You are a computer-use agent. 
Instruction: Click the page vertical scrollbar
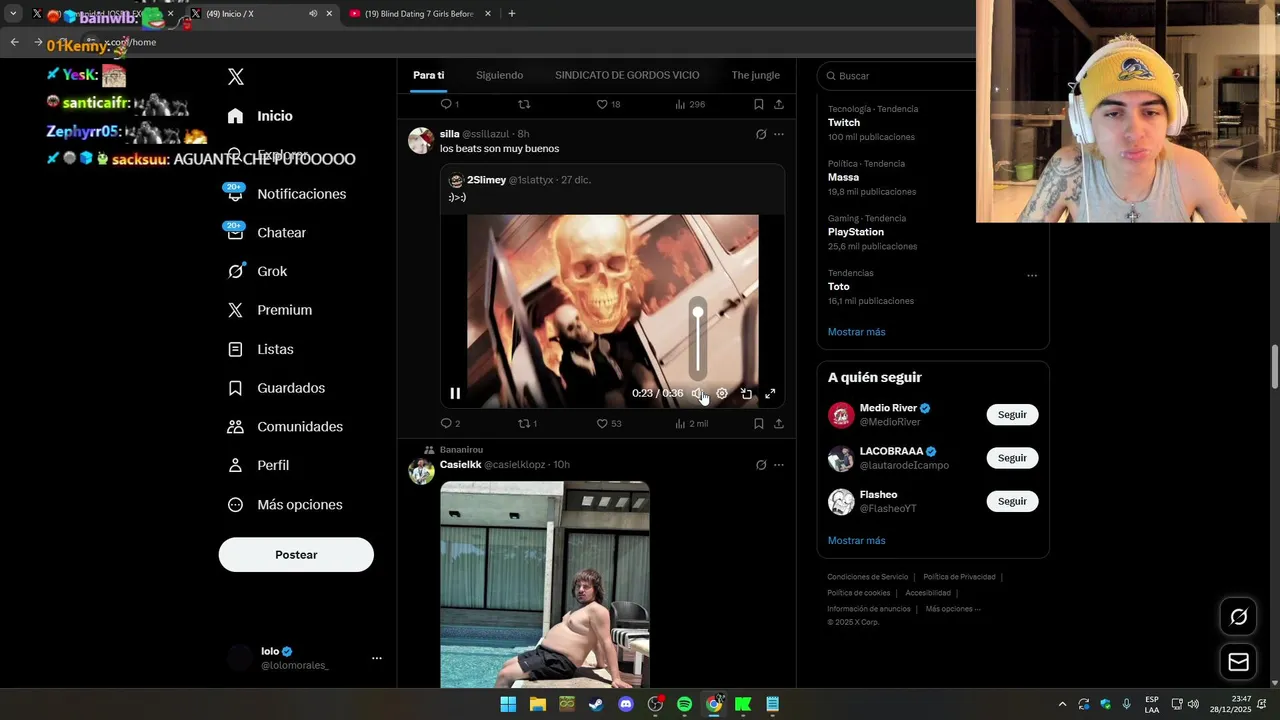[x=1274, y=367]
